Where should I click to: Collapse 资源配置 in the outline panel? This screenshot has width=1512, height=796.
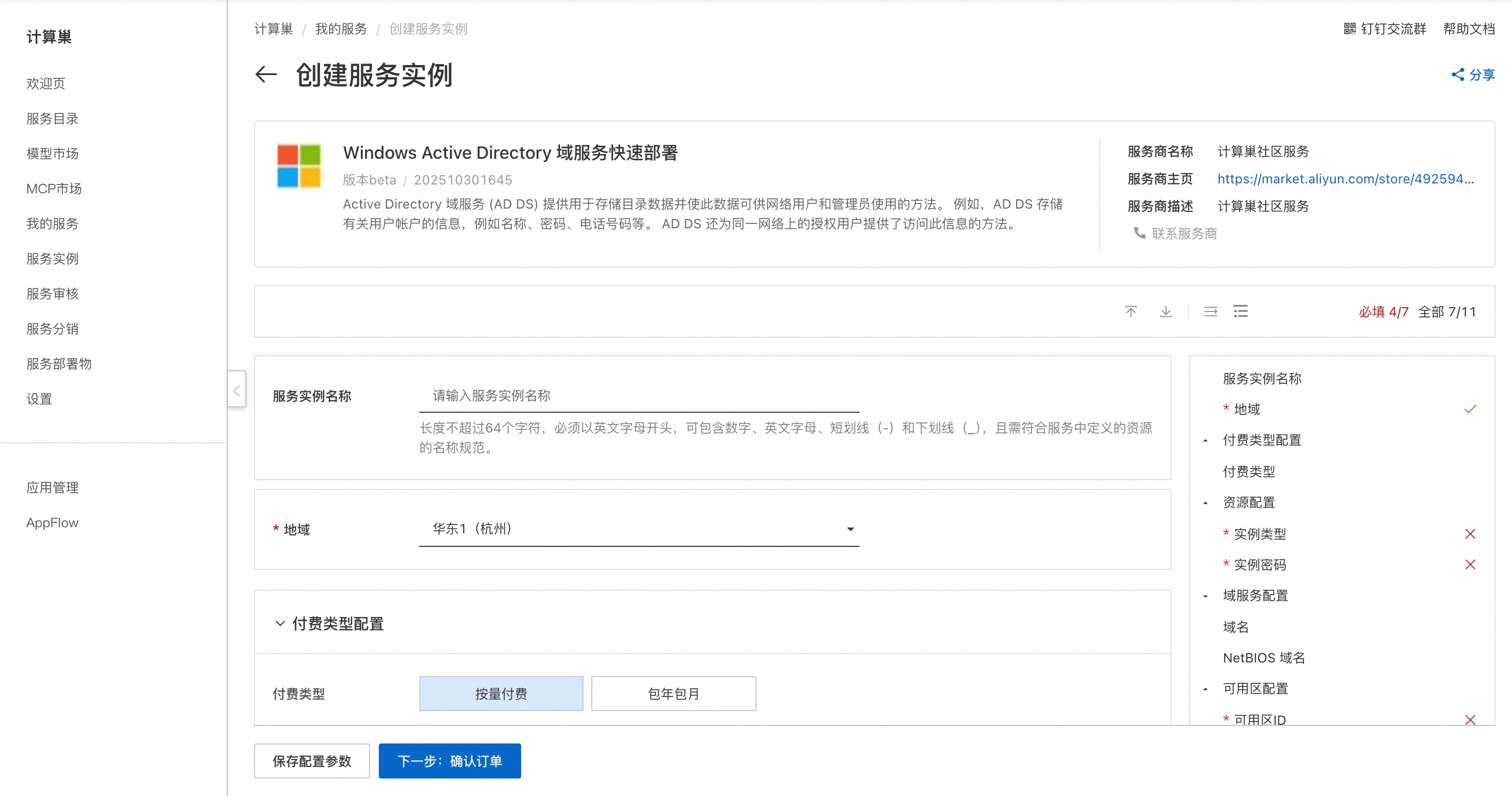tap(1205, 503)
